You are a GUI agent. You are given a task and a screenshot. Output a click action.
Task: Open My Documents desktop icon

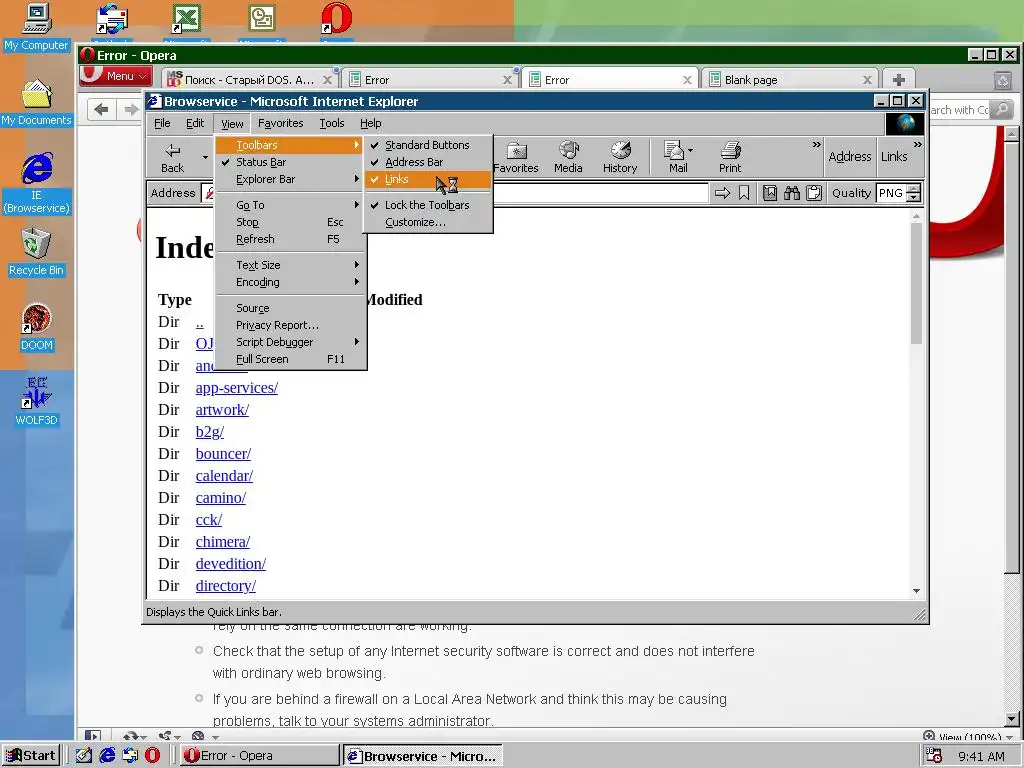37,103
